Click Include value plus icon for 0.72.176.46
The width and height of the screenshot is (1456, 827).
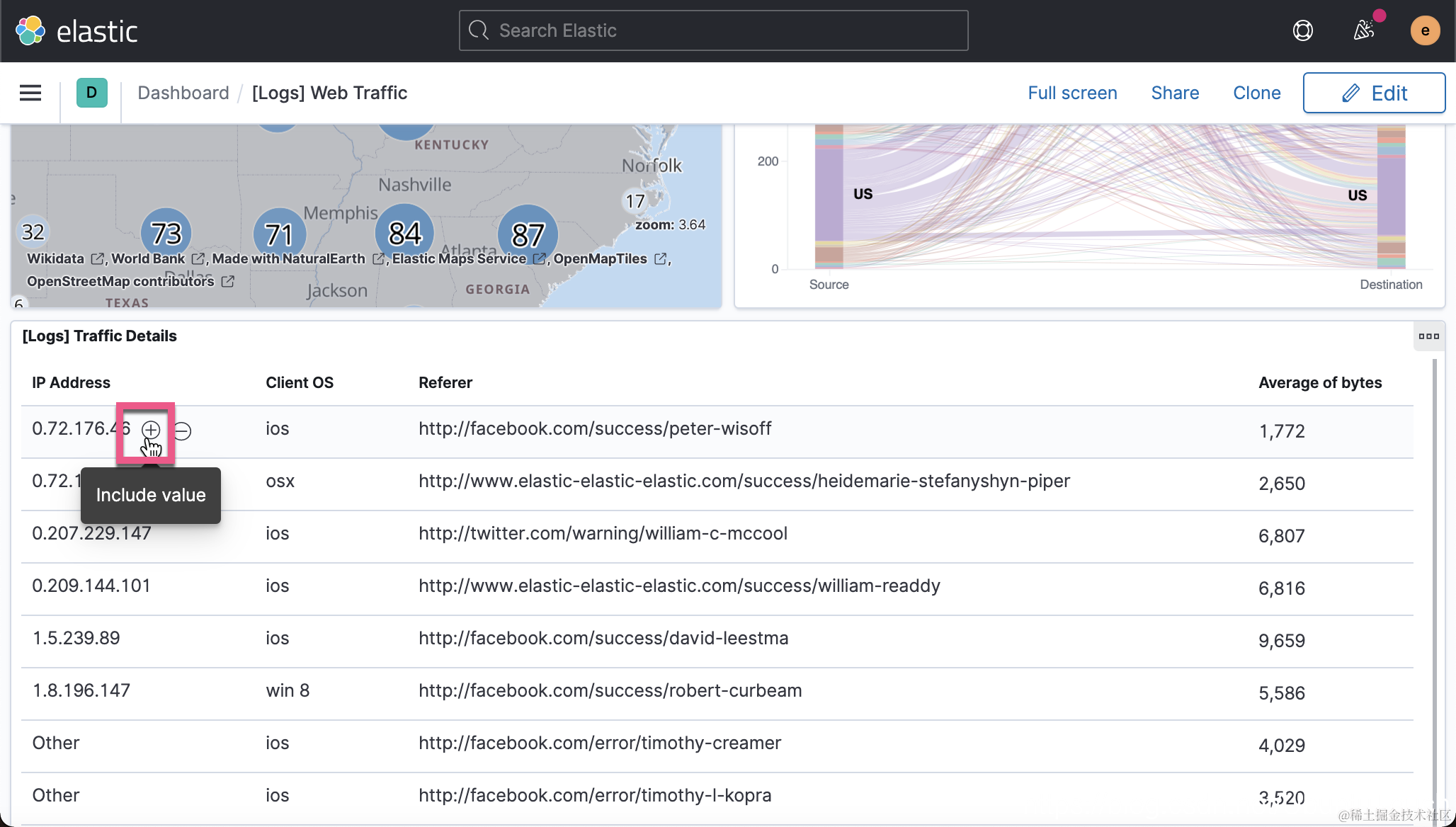(x=151, y=430)
